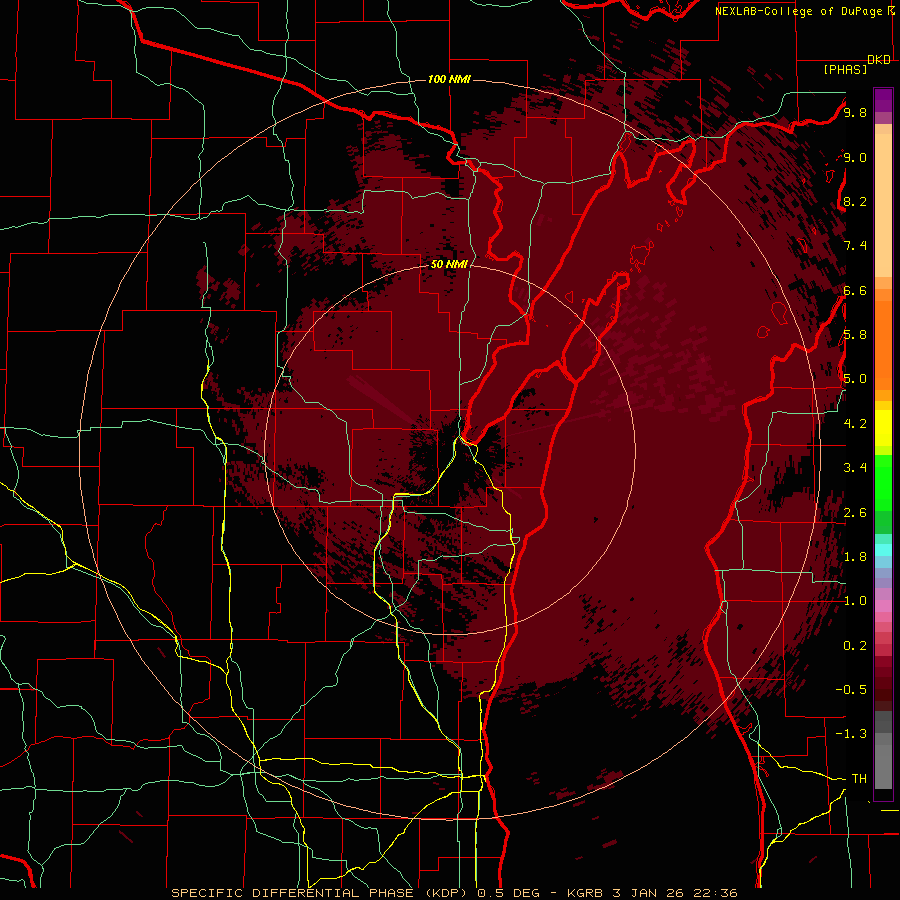The height and width of the screenshot is (900, 900).
Task: Click the 7.4 scale value
Action: coord(855,246)
